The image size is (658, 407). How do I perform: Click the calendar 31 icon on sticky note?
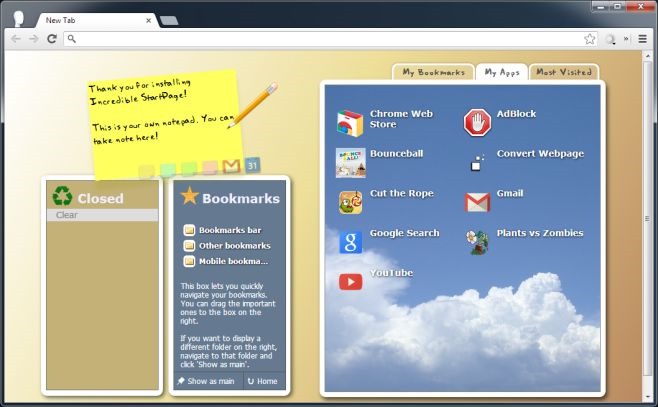click(x=252, y=165)
